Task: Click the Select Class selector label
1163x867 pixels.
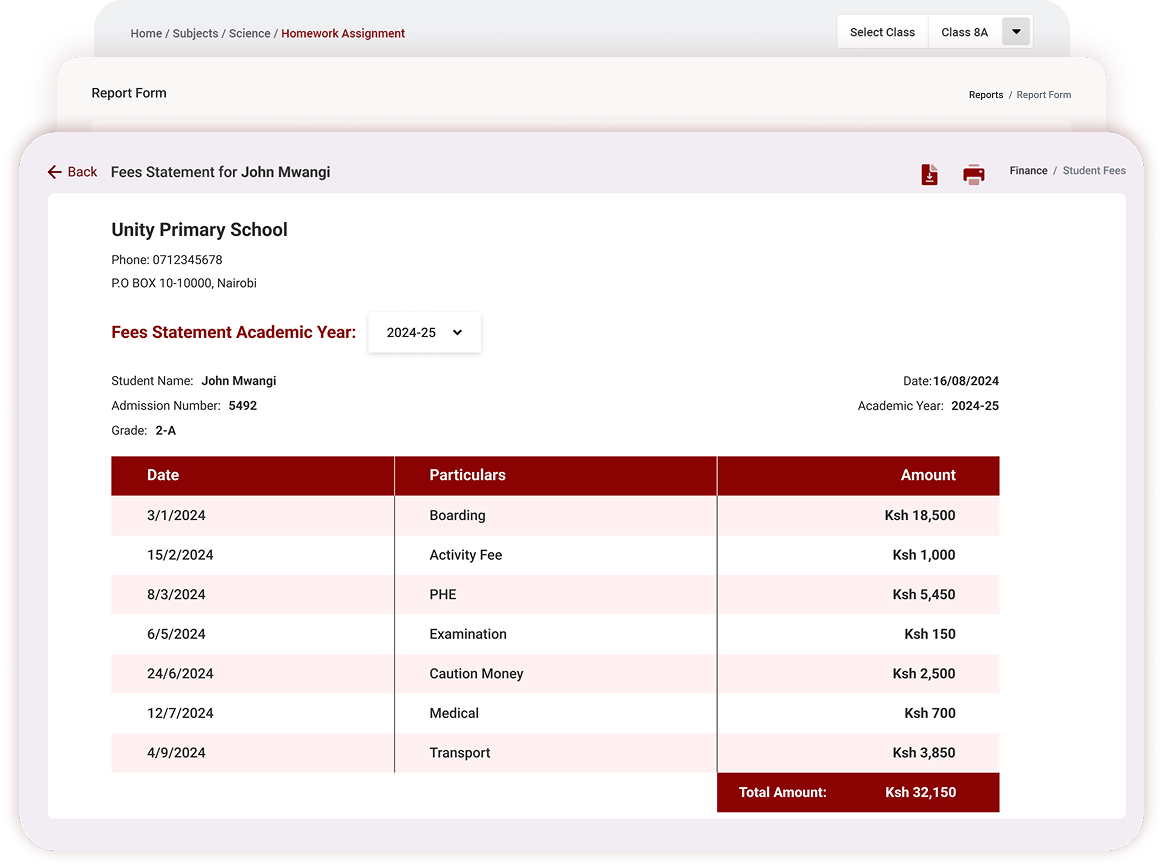Action: 882,32
